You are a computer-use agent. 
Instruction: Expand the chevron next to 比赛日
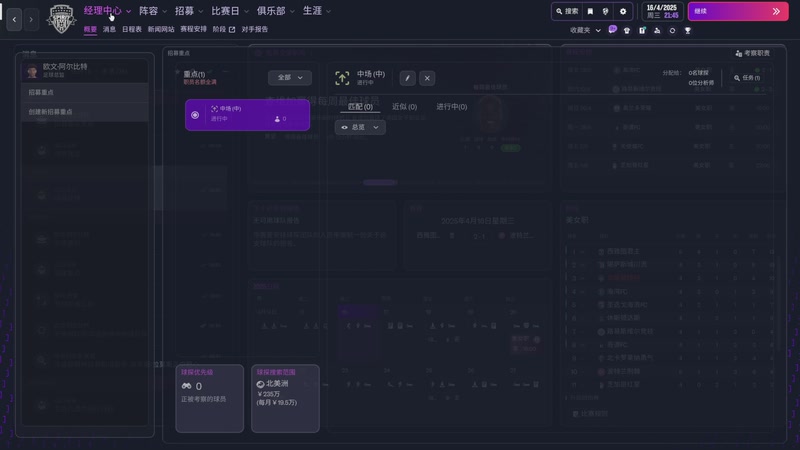point(246,11)
